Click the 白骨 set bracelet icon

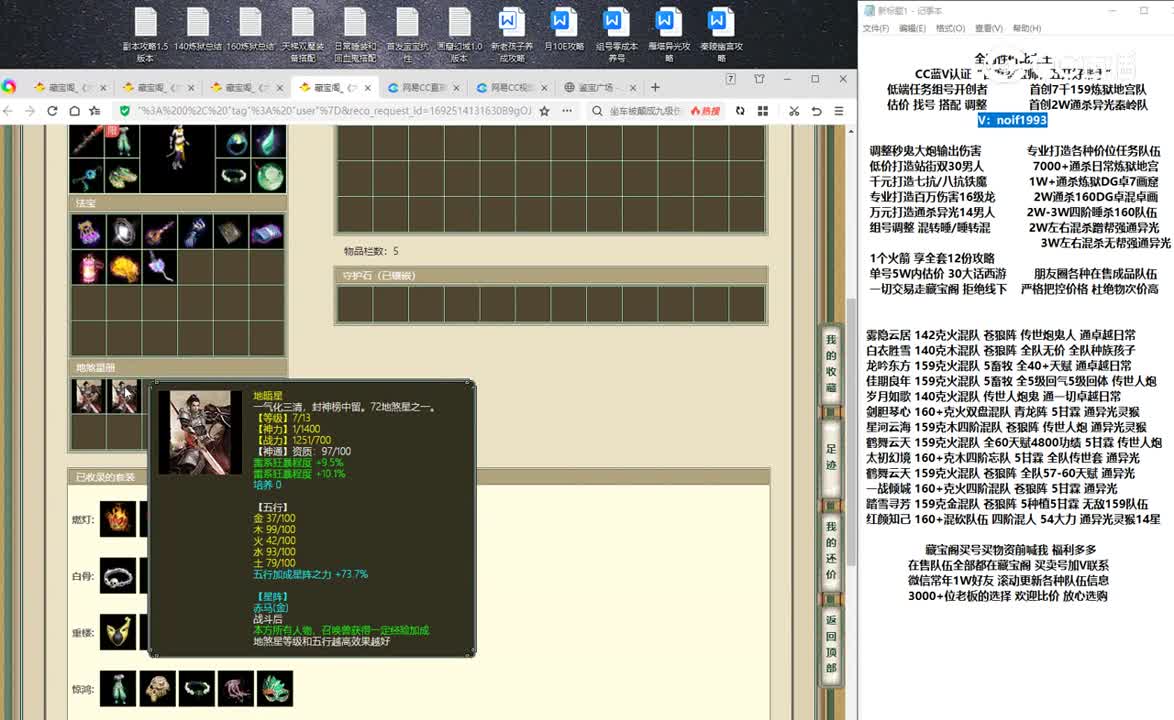click(118, 576)
